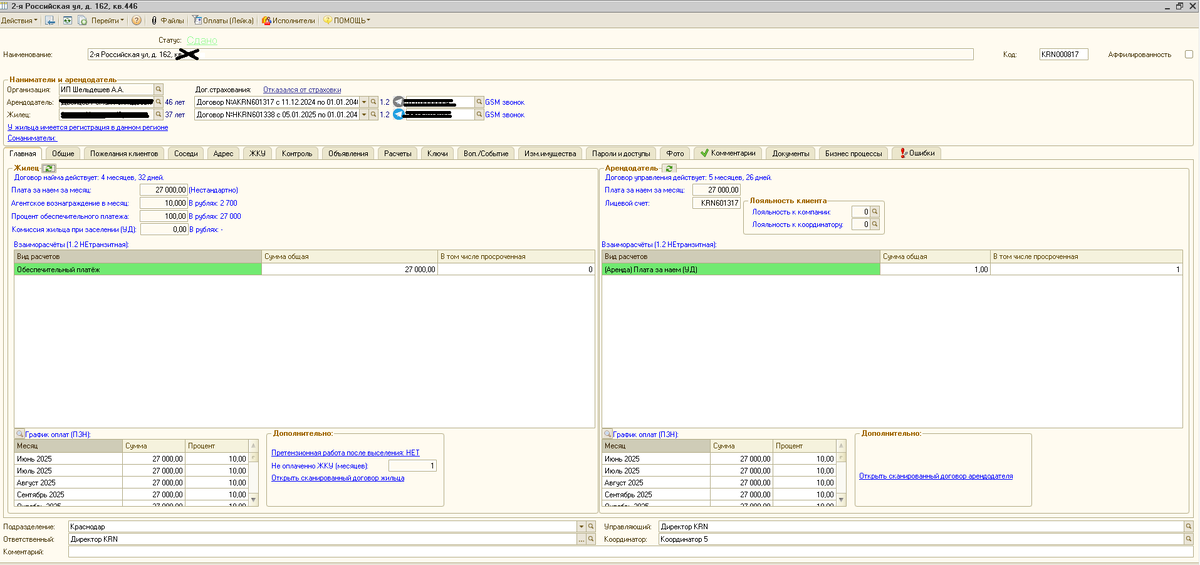Viewport: 1200px width, 565px height.
Task: Click the Отказался от страховки link
Action: pos(302,89)
